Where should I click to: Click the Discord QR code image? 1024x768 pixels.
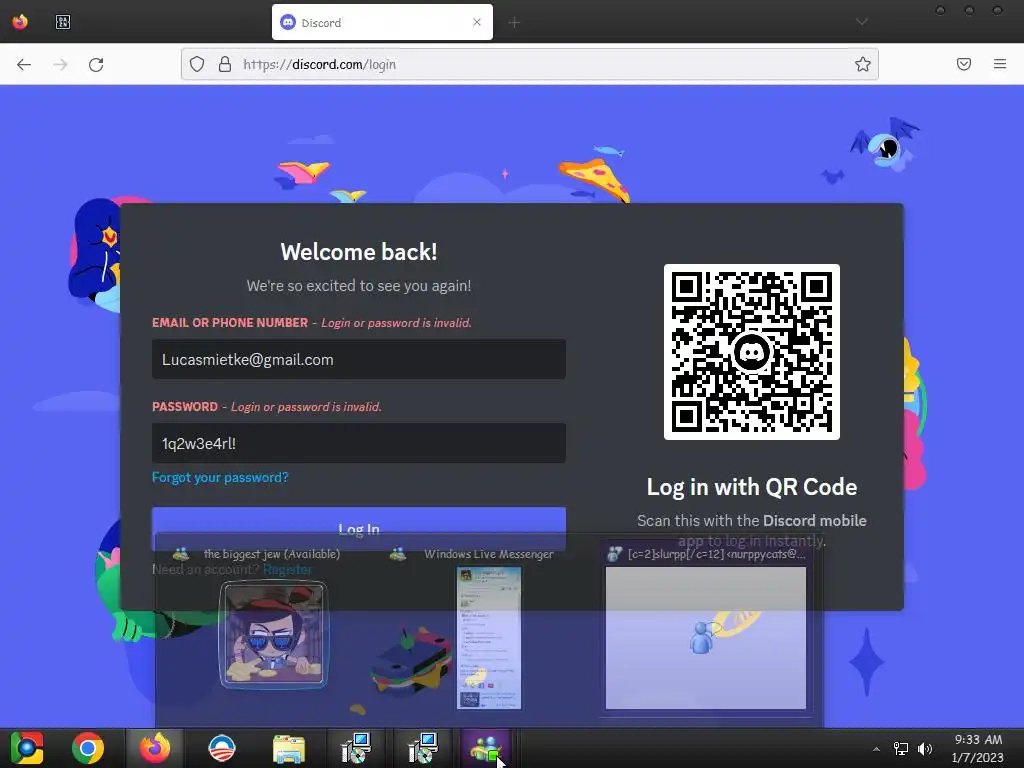click(x=752, y=352)
